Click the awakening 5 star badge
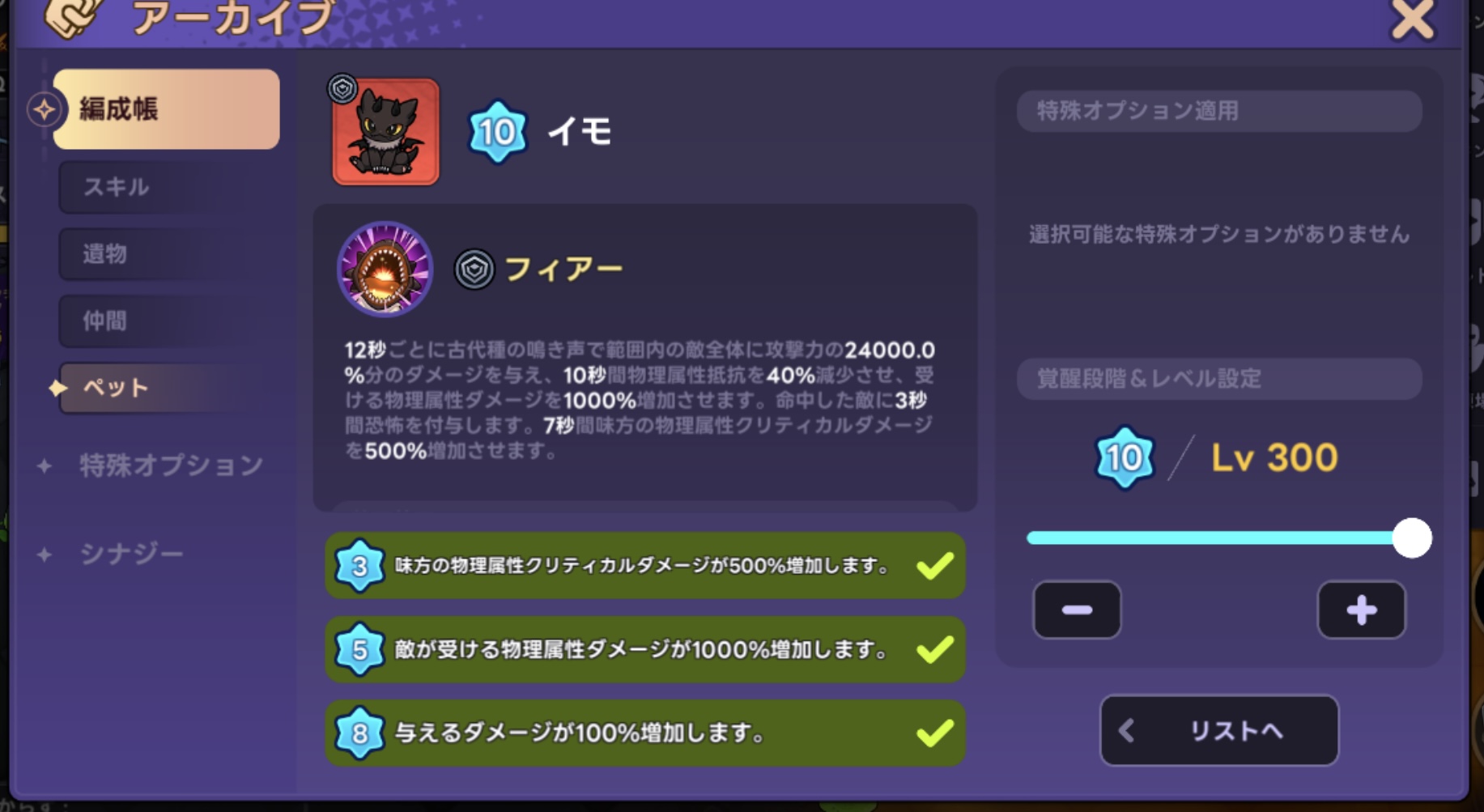Viewport: 1484px width, 812px height. pyautogui.click(x=359, y=649)
